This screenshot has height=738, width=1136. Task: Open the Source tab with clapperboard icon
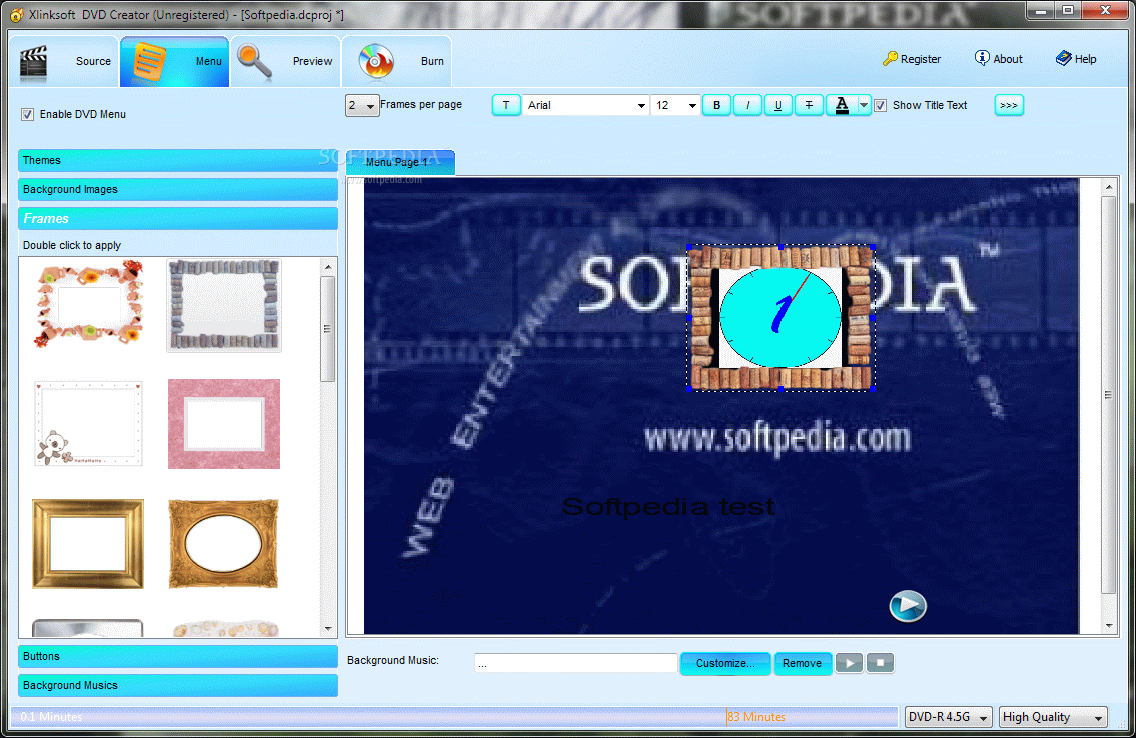(65, 62)
